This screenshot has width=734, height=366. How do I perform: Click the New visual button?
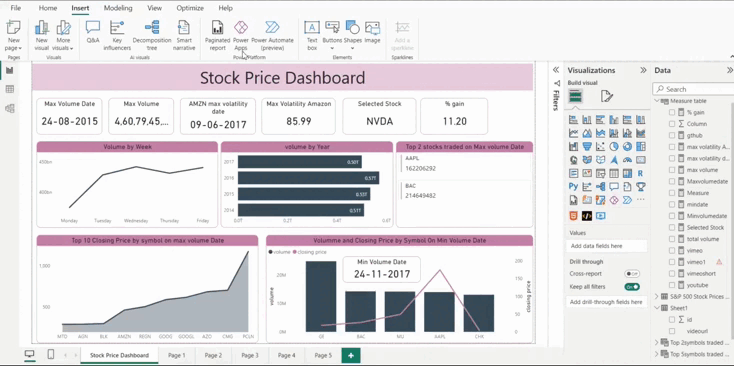tap(42, 35)
